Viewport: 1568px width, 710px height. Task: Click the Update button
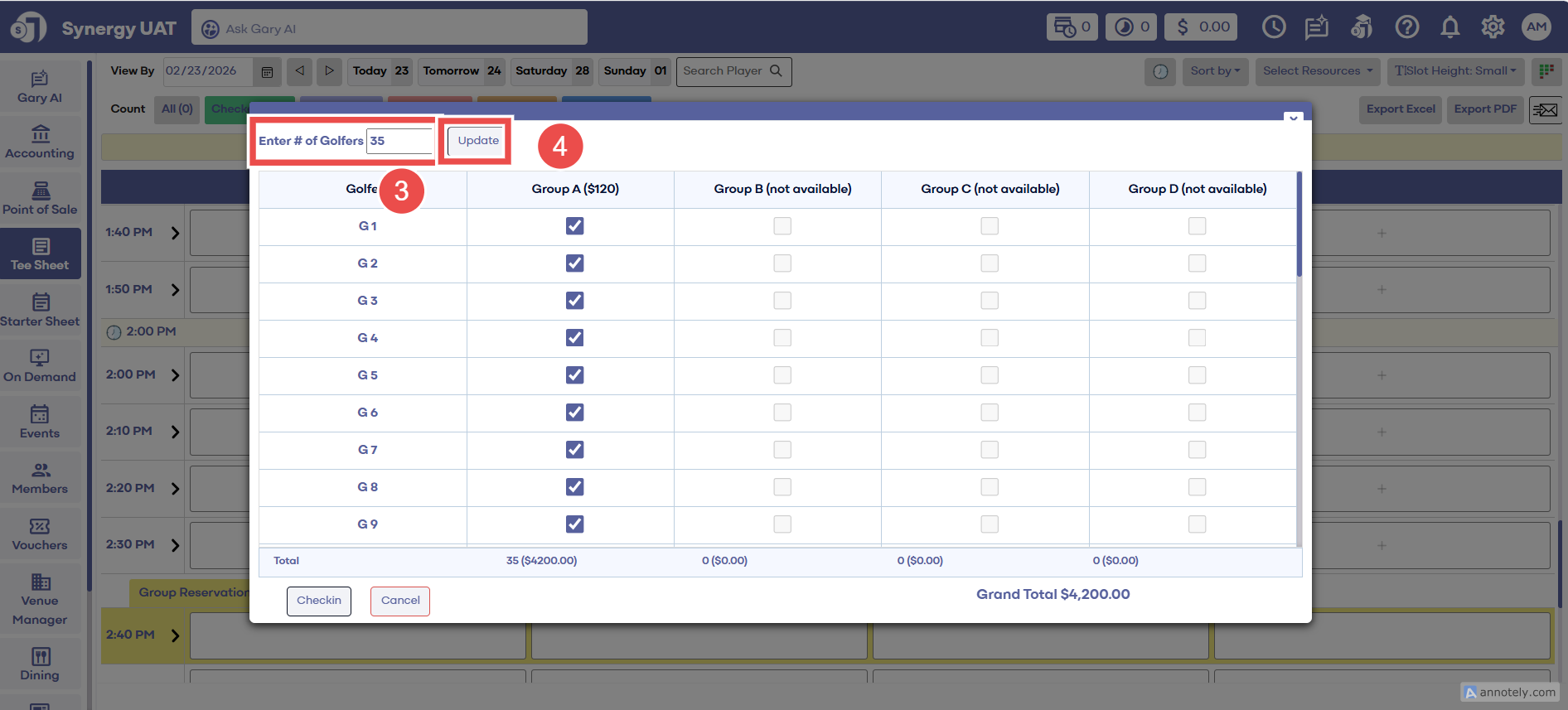pos(478,141)
